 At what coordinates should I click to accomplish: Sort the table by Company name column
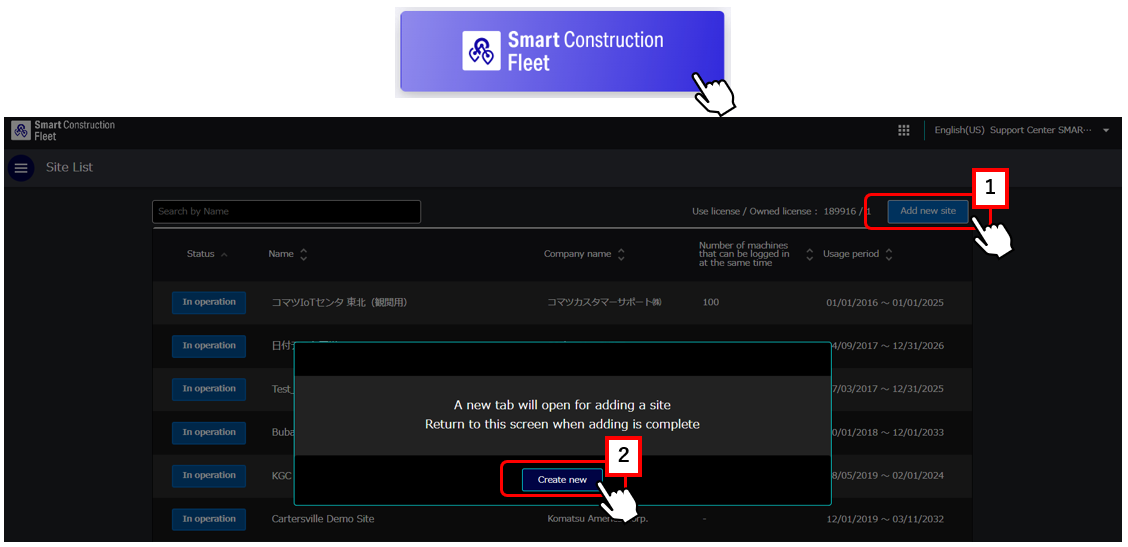(584, 254)
